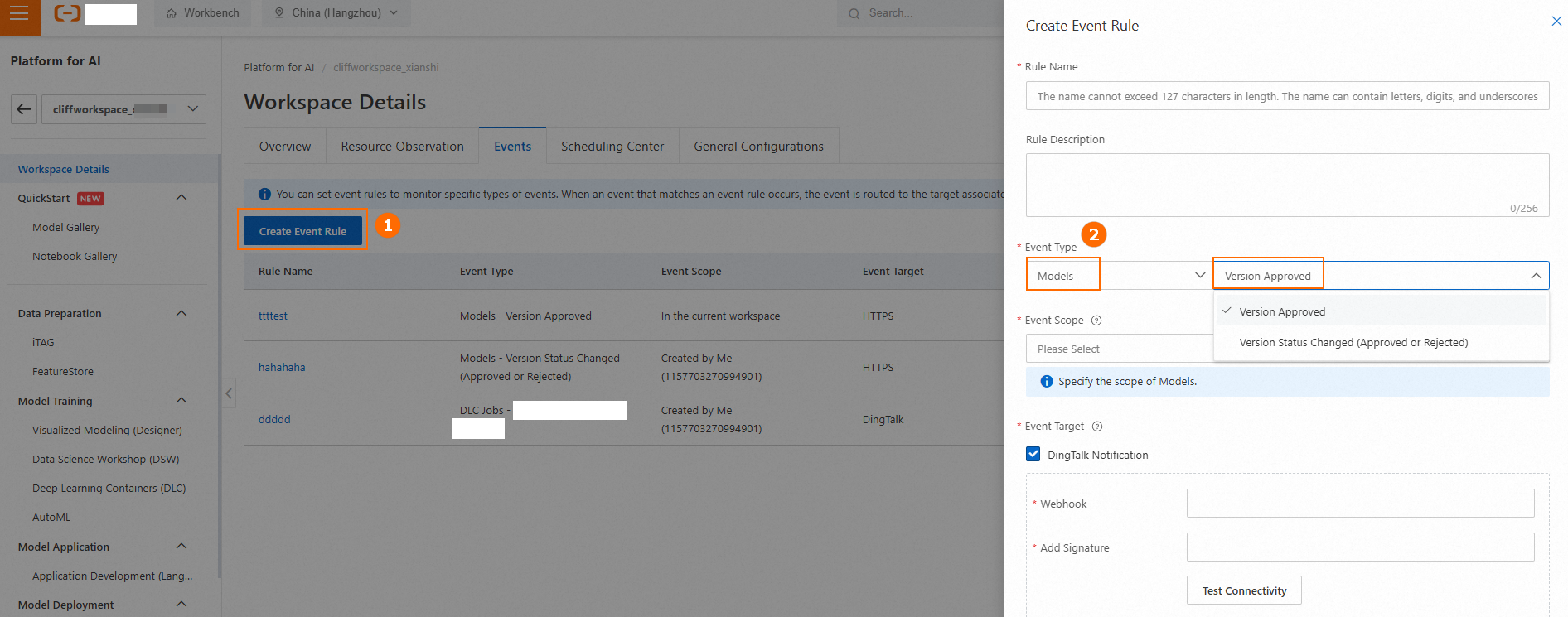1568x617 pixels.
Task: Open the Scheduling Center tab
Action: pos(612,146)
